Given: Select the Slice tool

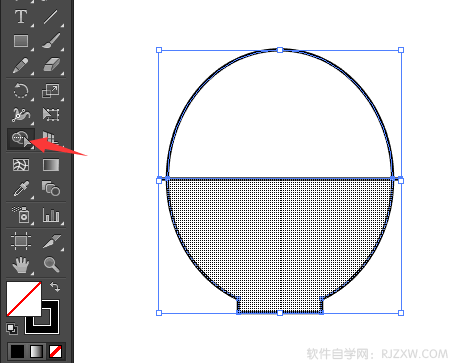Looking at the screenshot, I should (x=52, y=241).
